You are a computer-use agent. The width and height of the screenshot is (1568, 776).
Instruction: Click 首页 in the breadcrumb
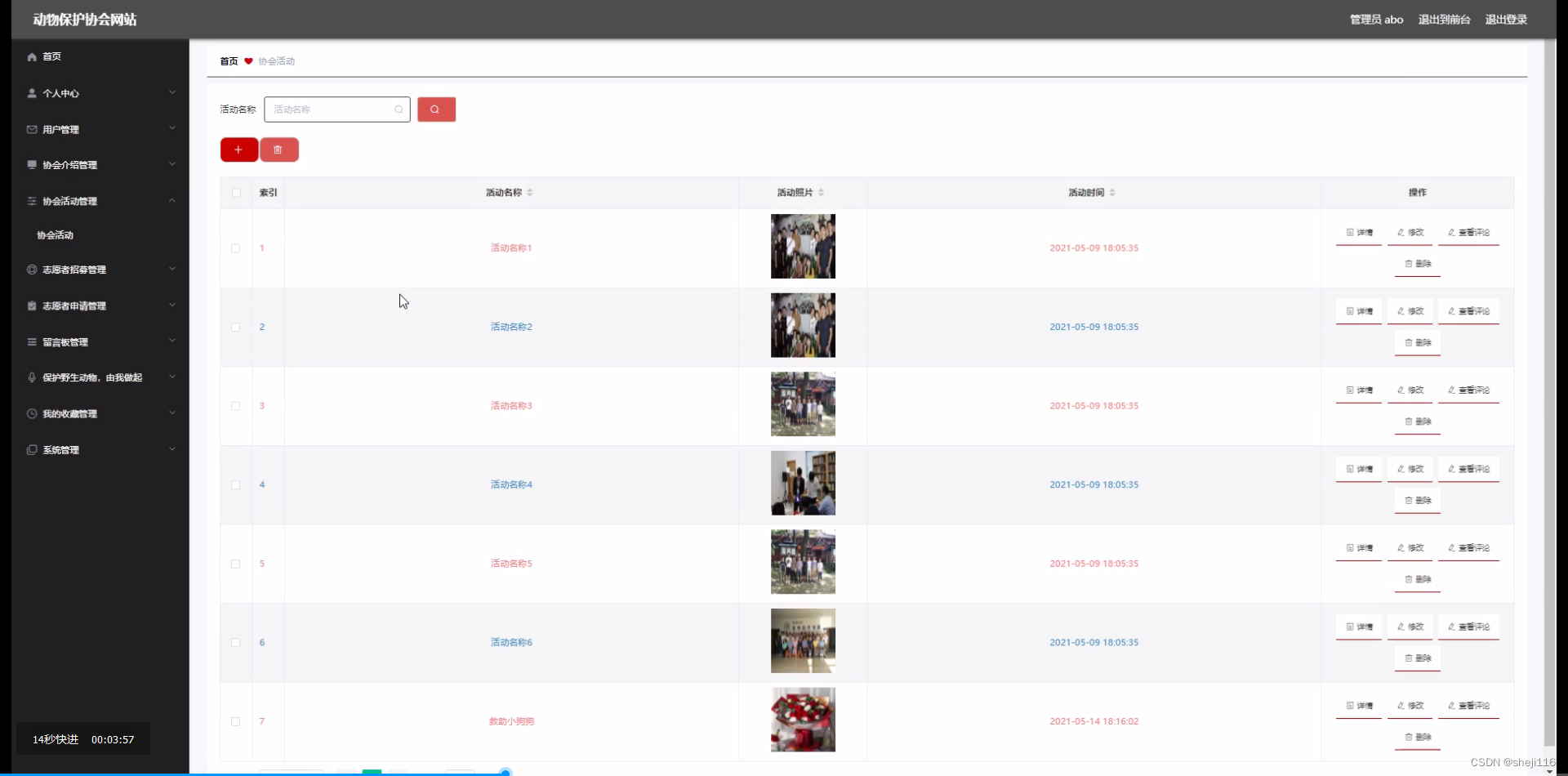pos(229,61)
